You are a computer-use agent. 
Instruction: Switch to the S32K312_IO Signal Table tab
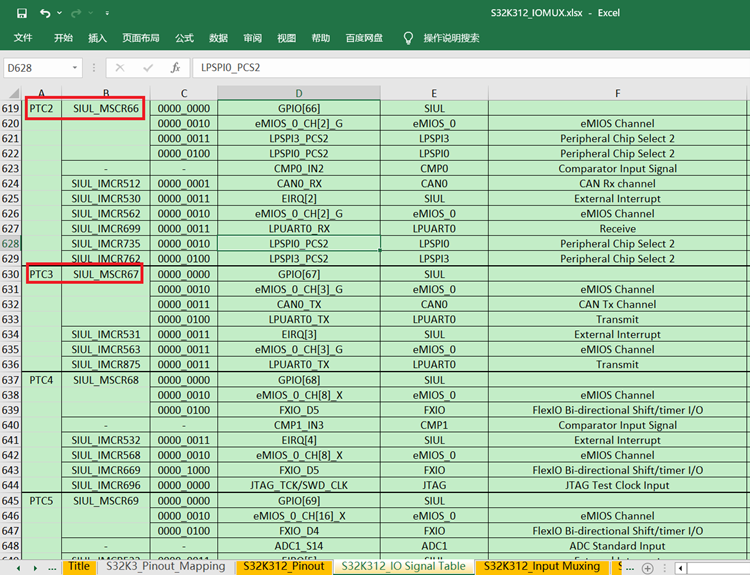point(403,566)
